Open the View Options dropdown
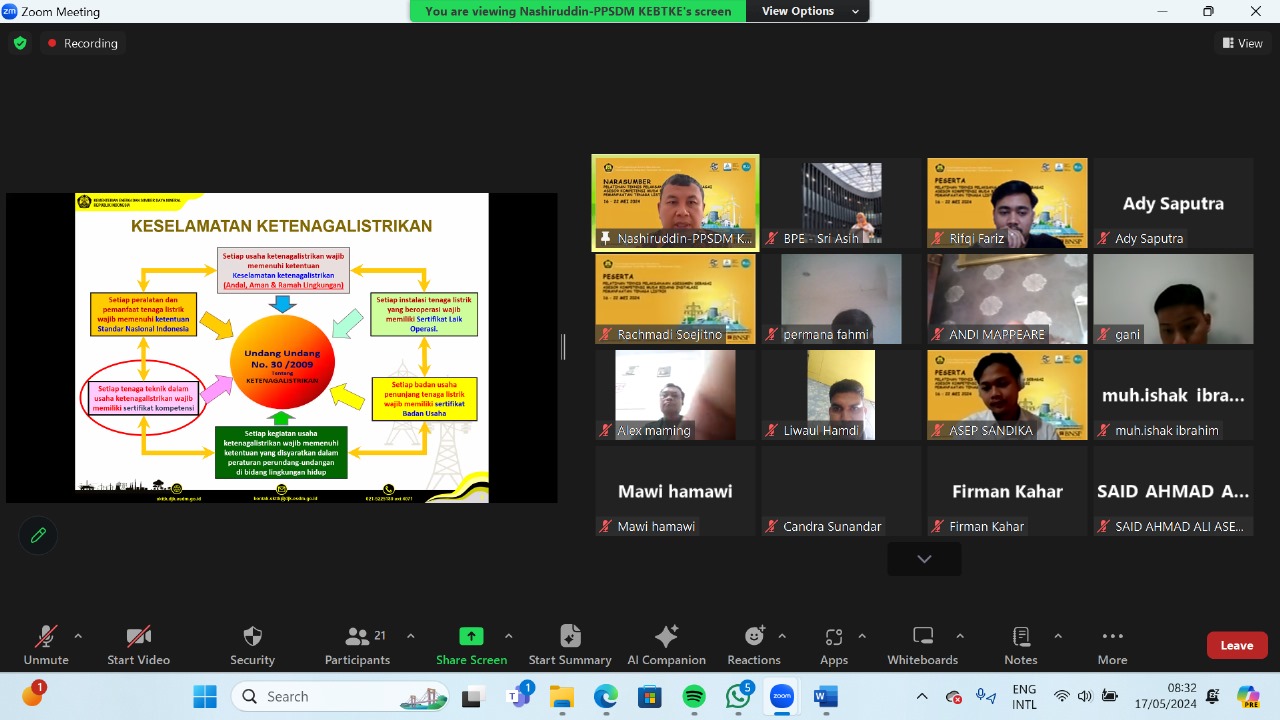This screenshot has width=1280, height=720. pyautogui.click(x=810, y=11)
